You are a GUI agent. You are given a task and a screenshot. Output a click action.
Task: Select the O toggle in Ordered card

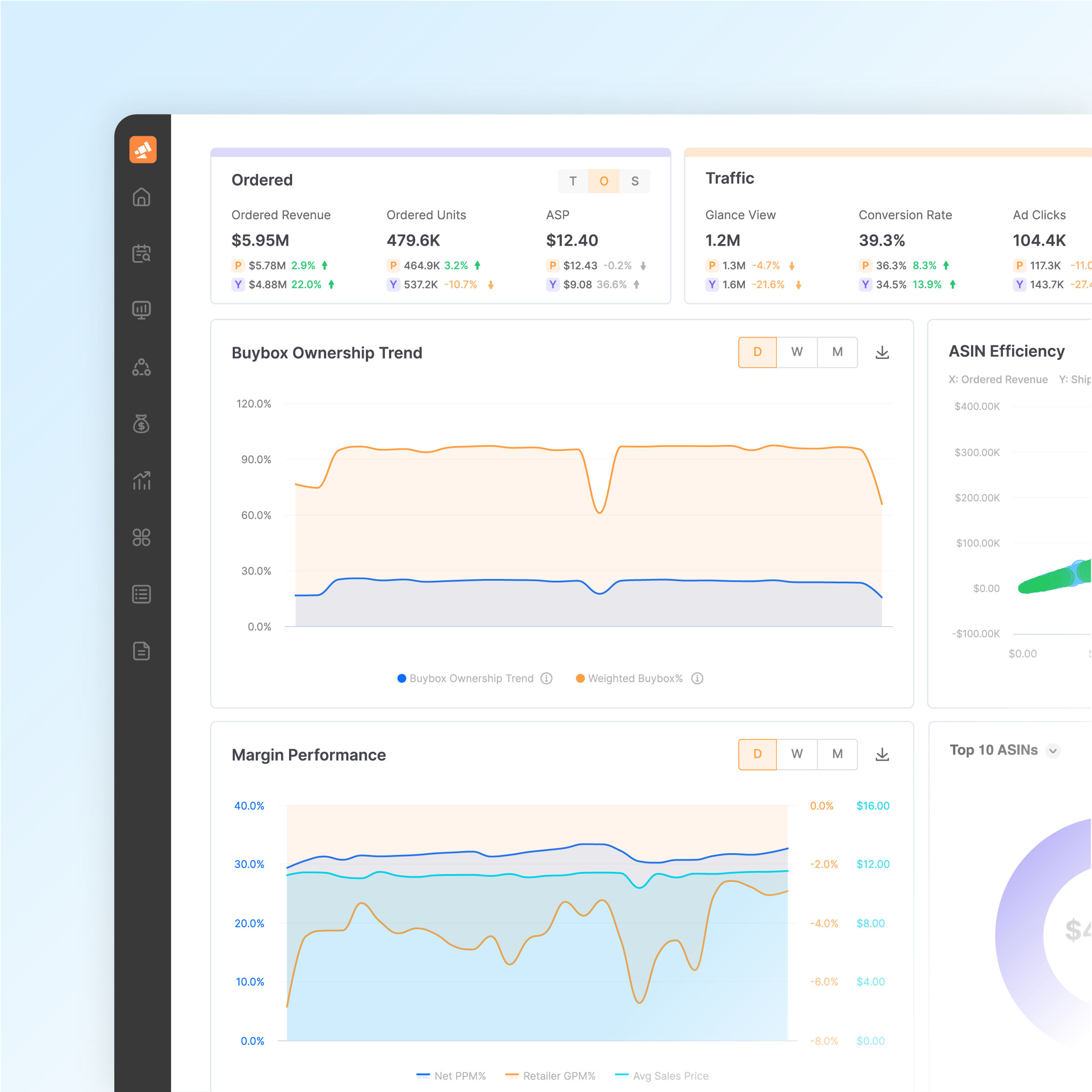point(604,182)
